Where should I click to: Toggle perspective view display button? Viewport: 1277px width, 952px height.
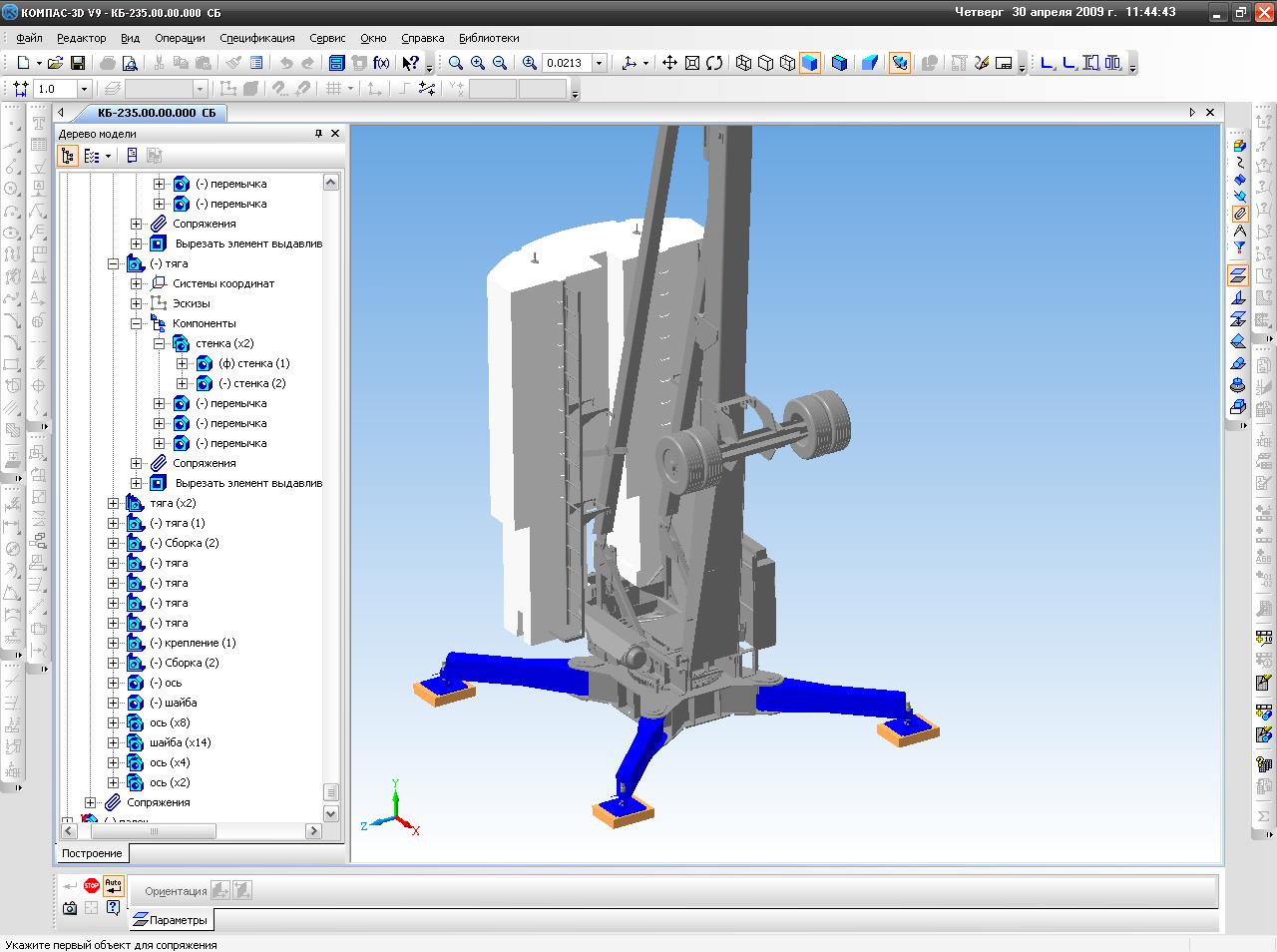[x=870, y=63]
